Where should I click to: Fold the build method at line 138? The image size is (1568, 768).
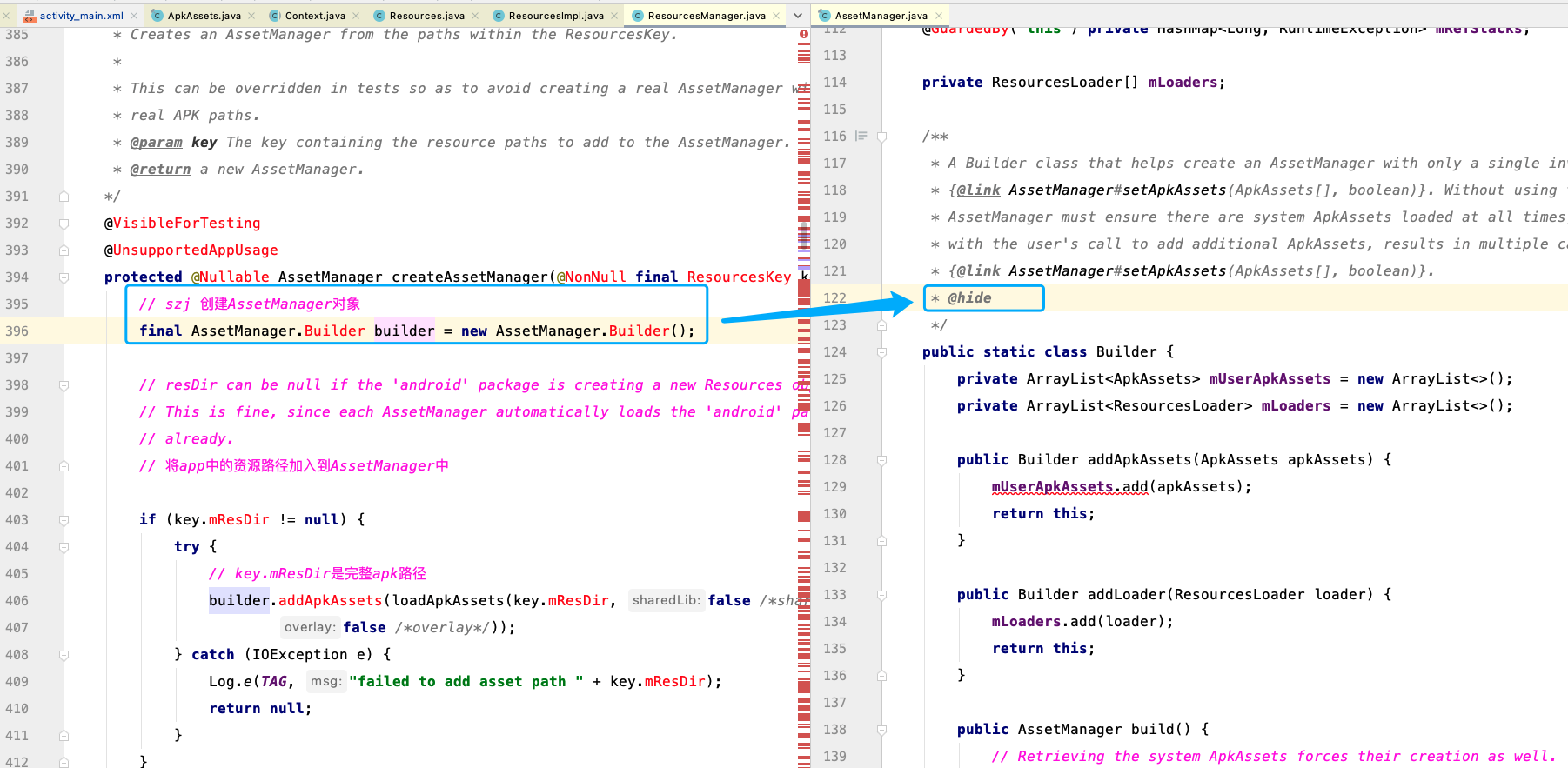[x=881, y=730]
